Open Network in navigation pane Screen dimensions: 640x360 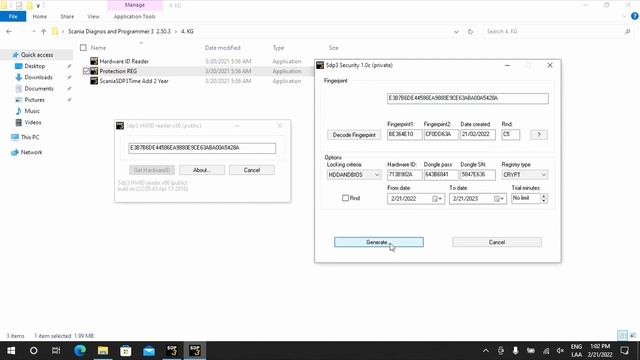coord(31,152)
